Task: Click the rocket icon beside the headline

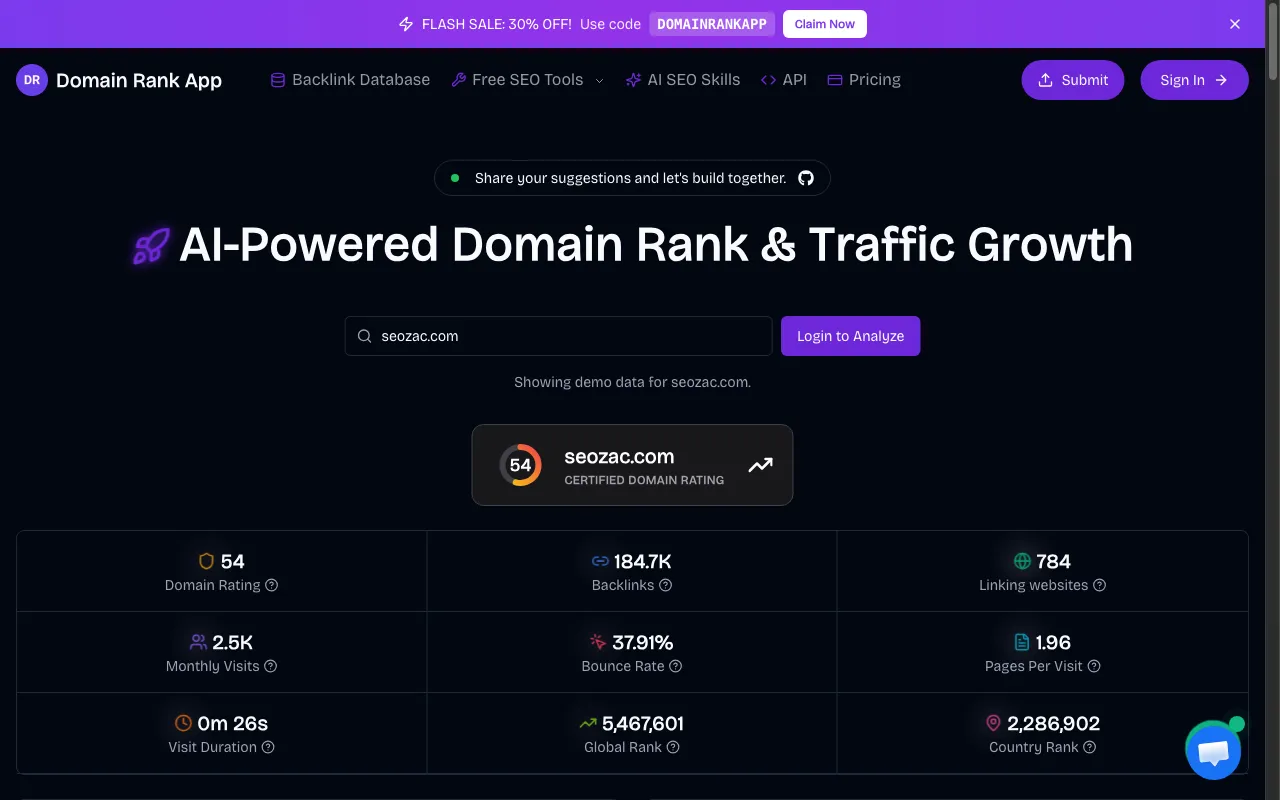Action: (151, 246)
